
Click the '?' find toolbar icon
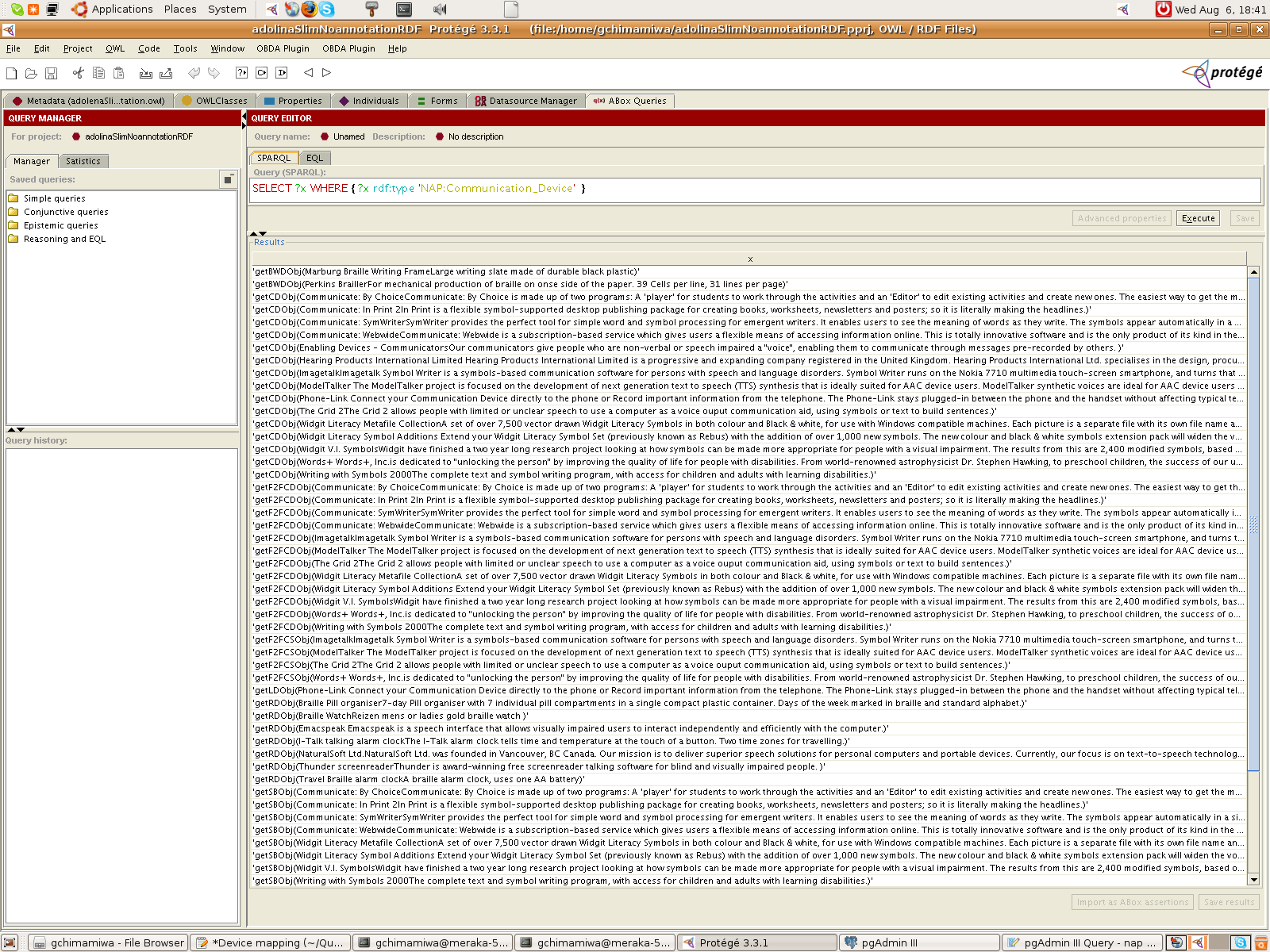pos(241,73)
